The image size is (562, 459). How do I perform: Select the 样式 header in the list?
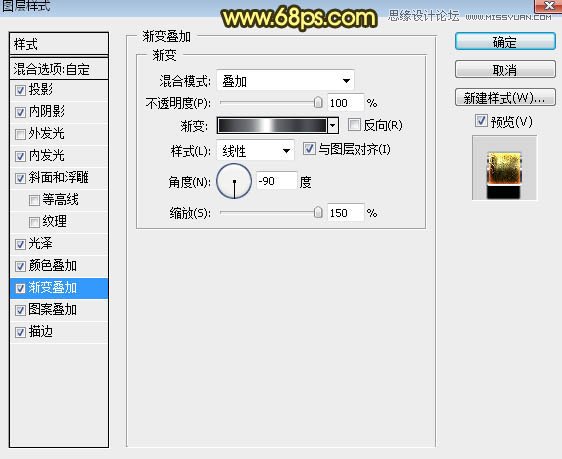[59, 44]
